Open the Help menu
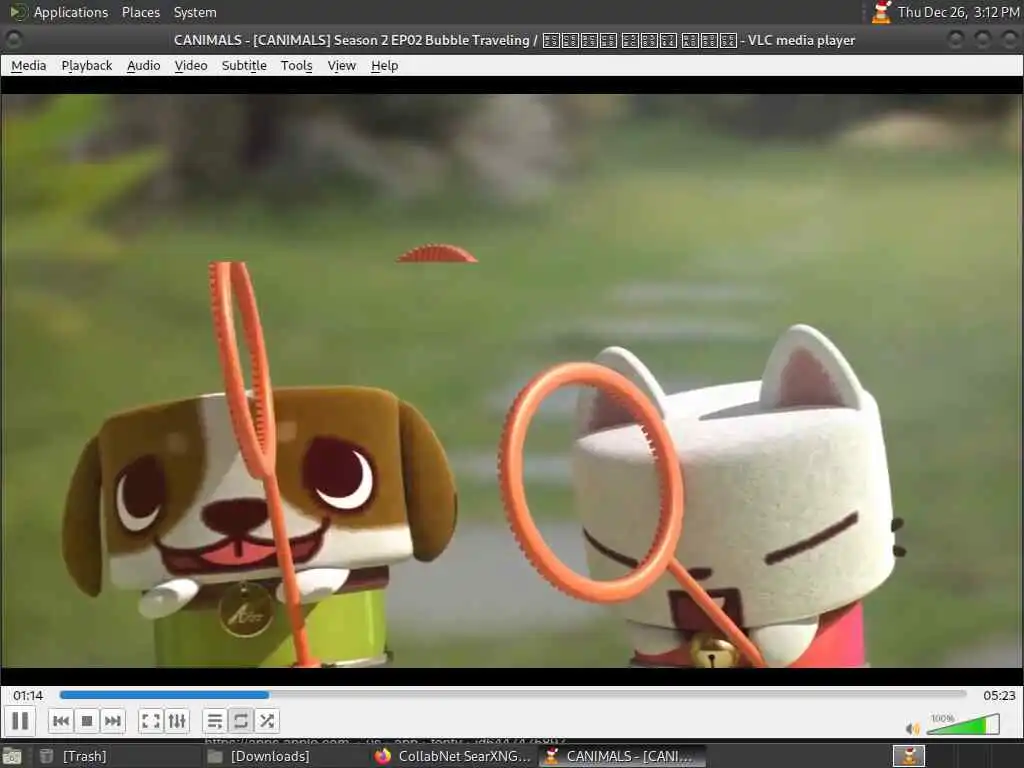The height and width of the screenshot is (768, 1024). (385, 65)
